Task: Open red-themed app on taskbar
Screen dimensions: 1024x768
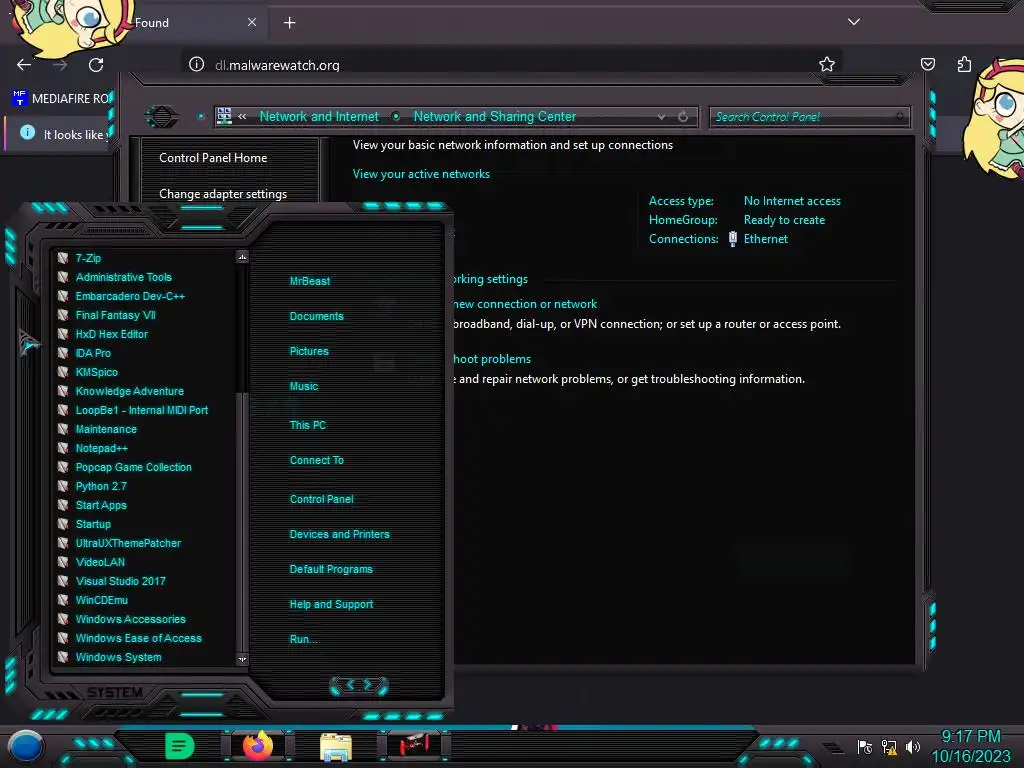Action: point(413,745)
